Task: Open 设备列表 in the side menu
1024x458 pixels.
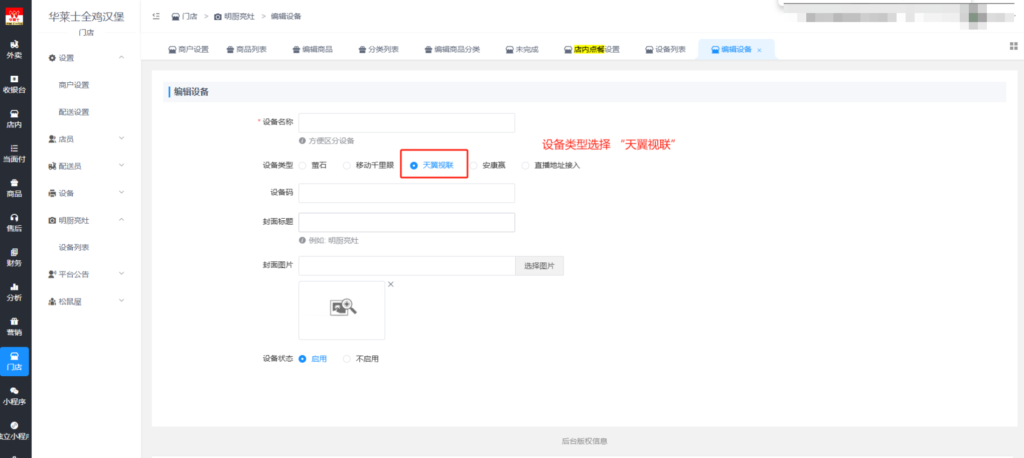Action: (74, 248)
